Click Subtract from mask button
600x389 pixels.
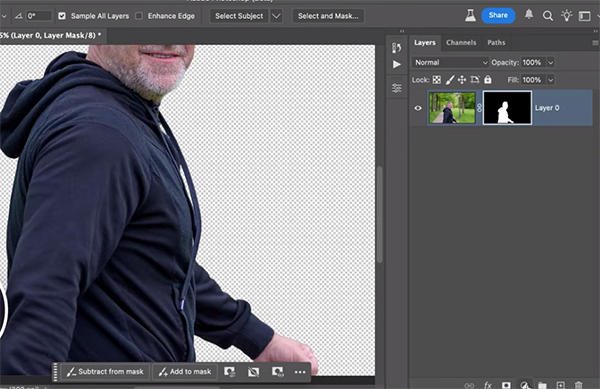pos(105,372)
